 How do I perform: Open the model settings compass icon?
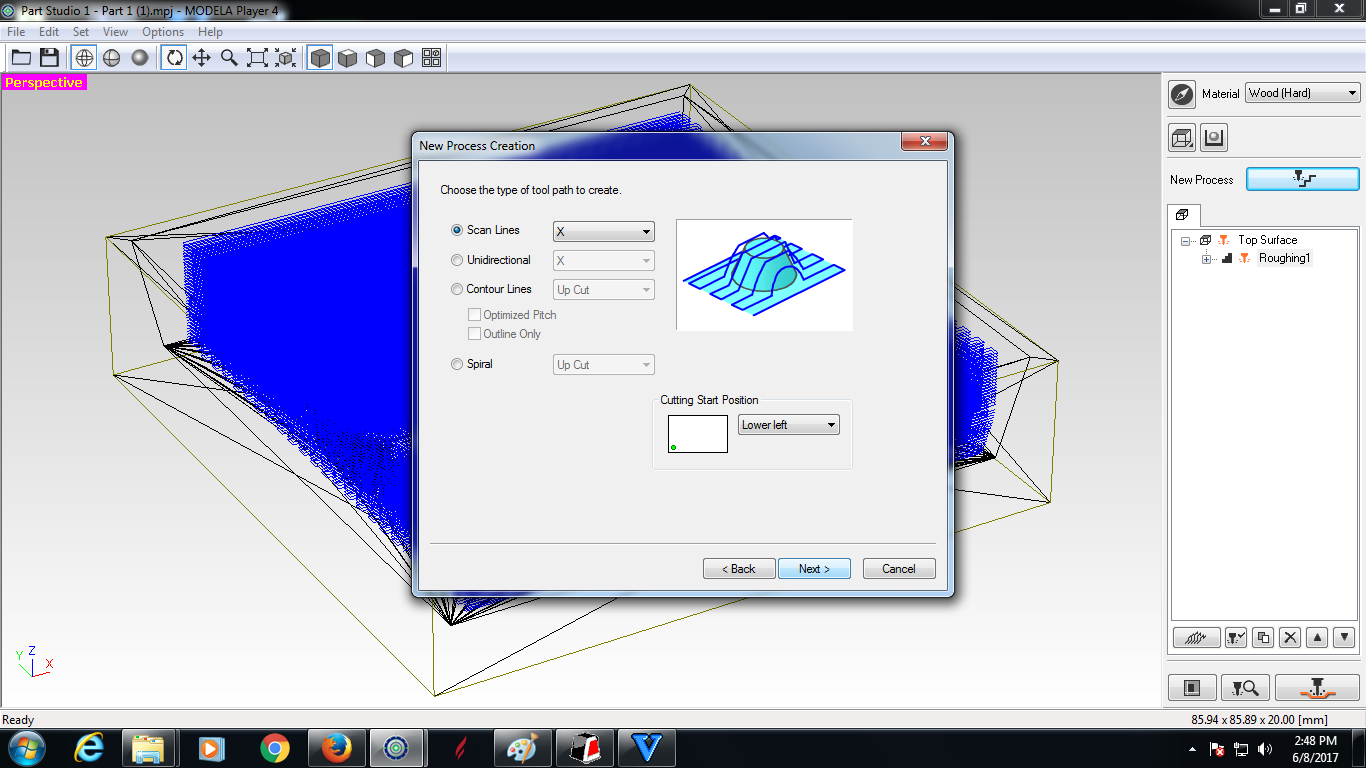(1182, 94)
